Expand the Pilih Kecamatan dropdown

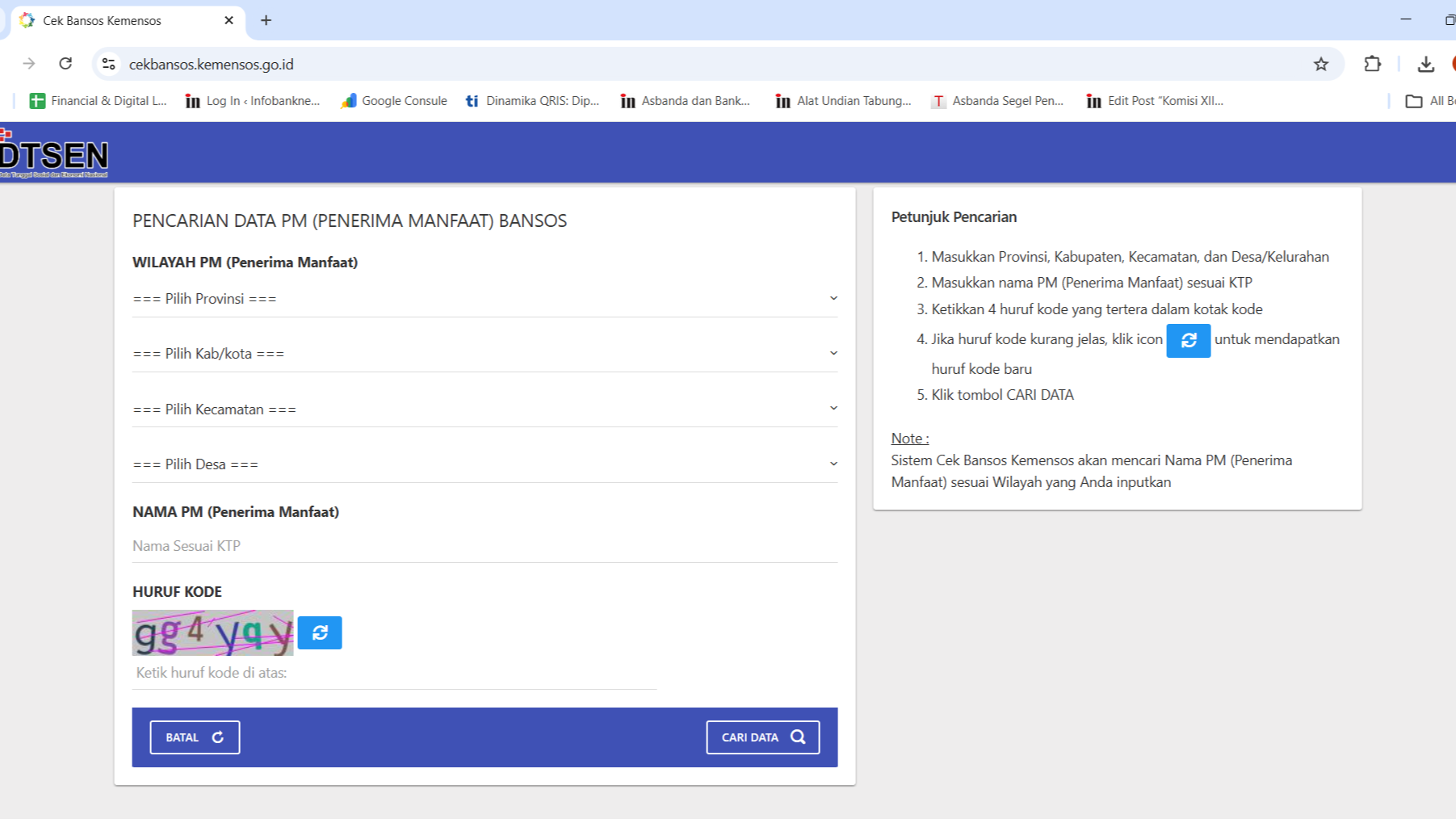click(x=485, y=409)
